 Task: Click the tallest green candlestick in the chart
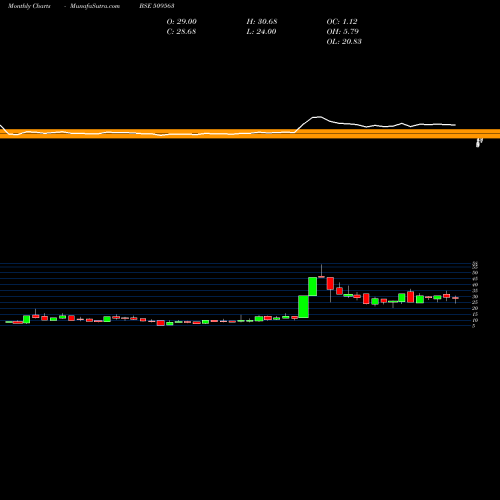coord(303,306)
